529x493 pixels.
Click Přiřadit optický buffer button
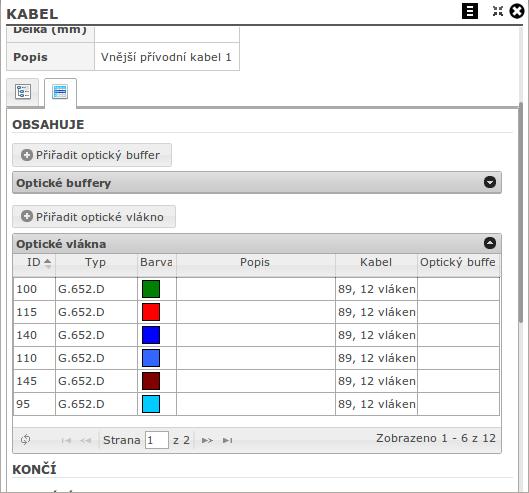click(92, 155)
